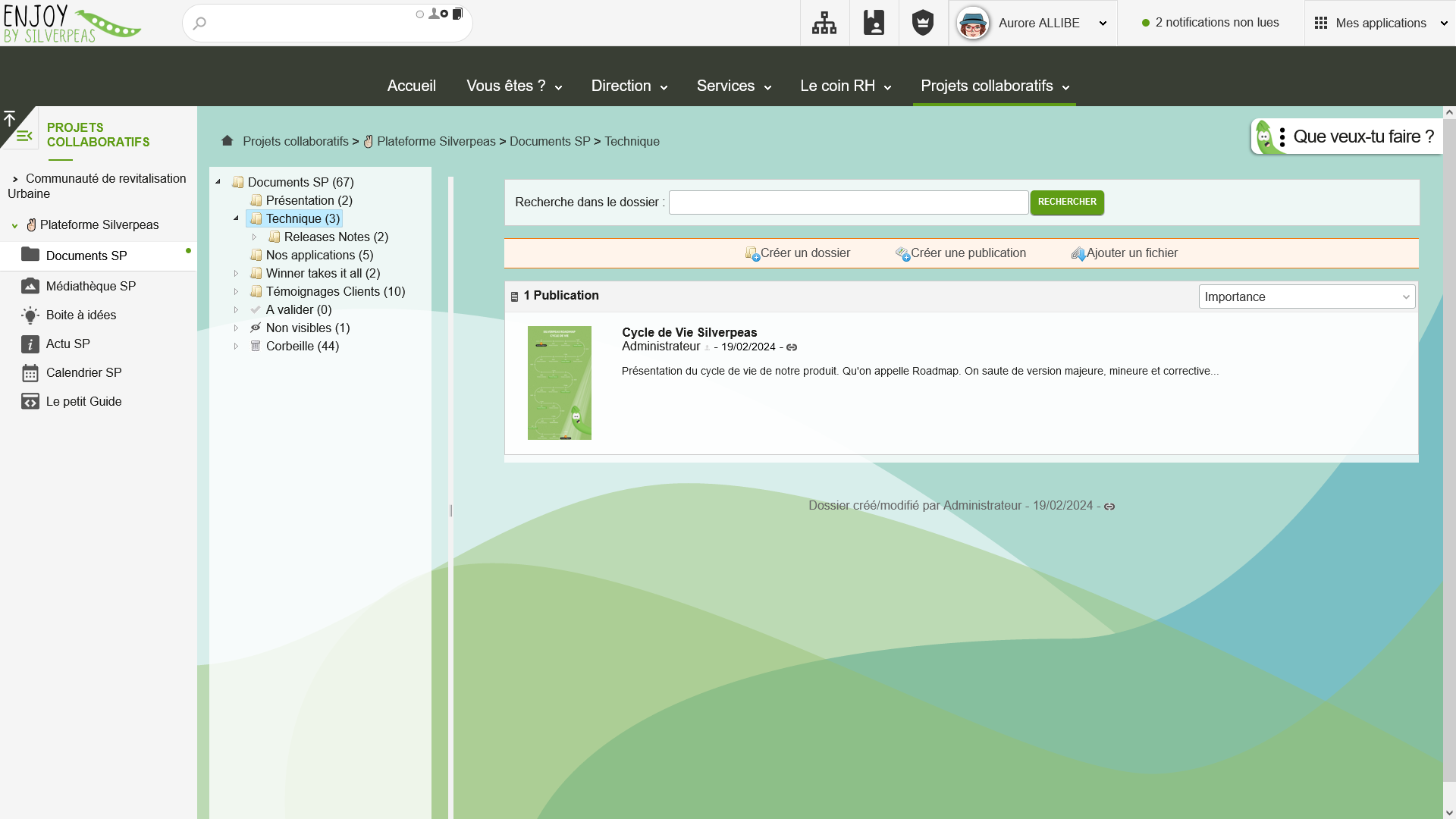Click the Non visibles hidden-eye icon
Viewport: 1456px width, 819px height.
(256, 328)
